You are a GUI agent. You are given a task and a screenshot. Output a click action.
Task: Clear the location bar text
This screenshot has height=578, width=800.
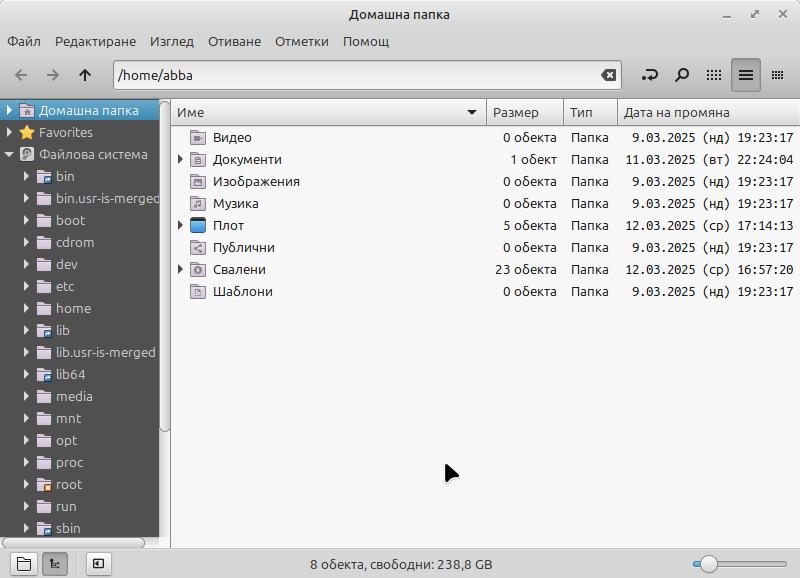(x=608, y=76)
